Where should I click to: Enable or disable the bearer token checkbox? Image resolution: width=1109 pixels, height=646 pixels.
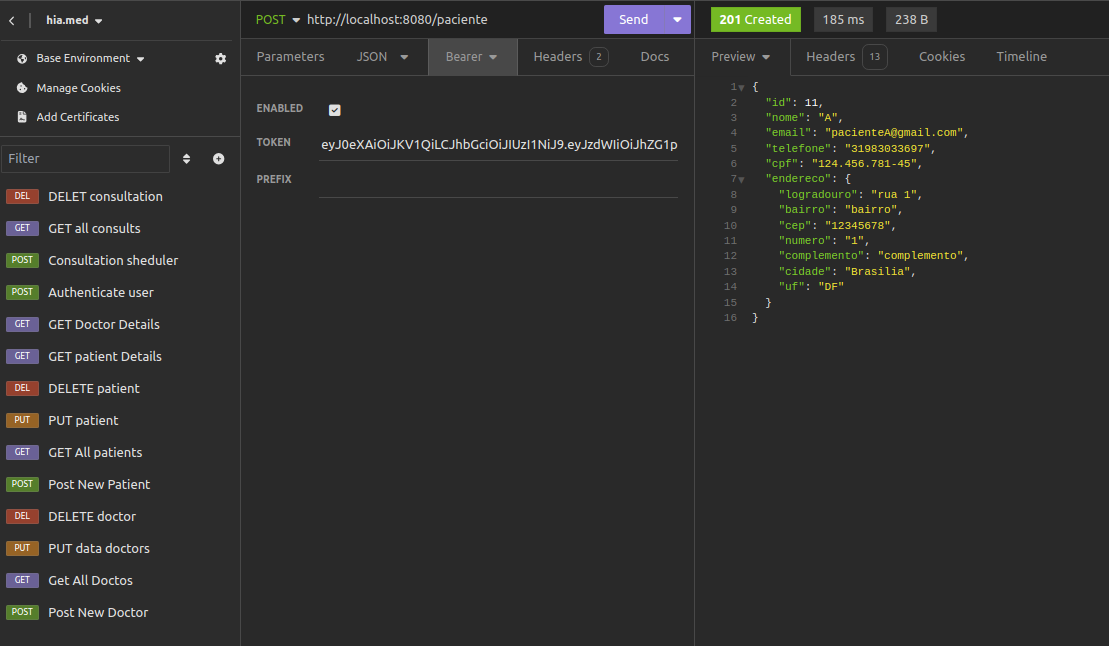(335, 110)
